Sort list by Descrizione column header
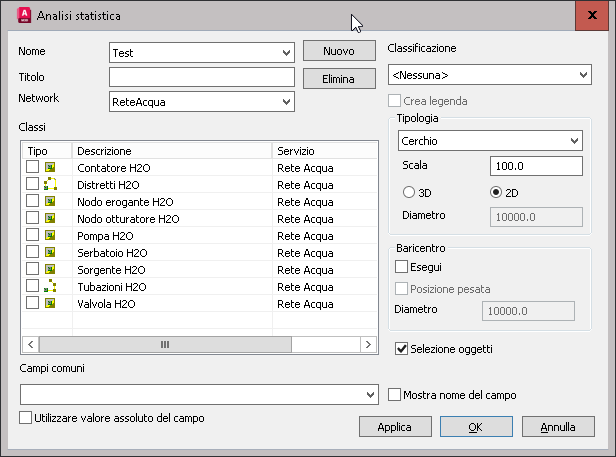This screenshot has height=457, width=616. [171, 150]
